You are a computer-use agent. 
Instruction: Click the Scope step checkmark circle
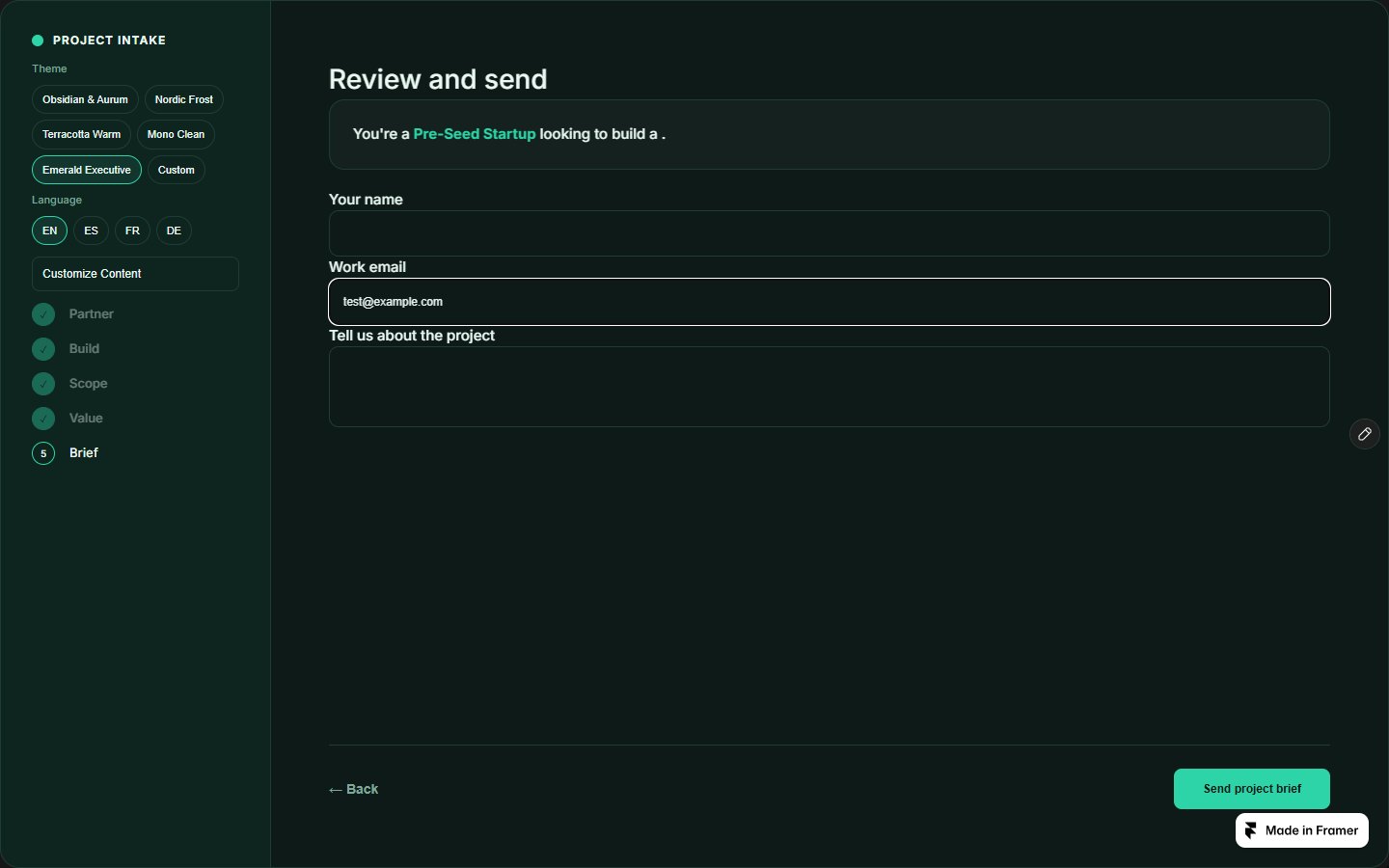click(x=43, y=384)
